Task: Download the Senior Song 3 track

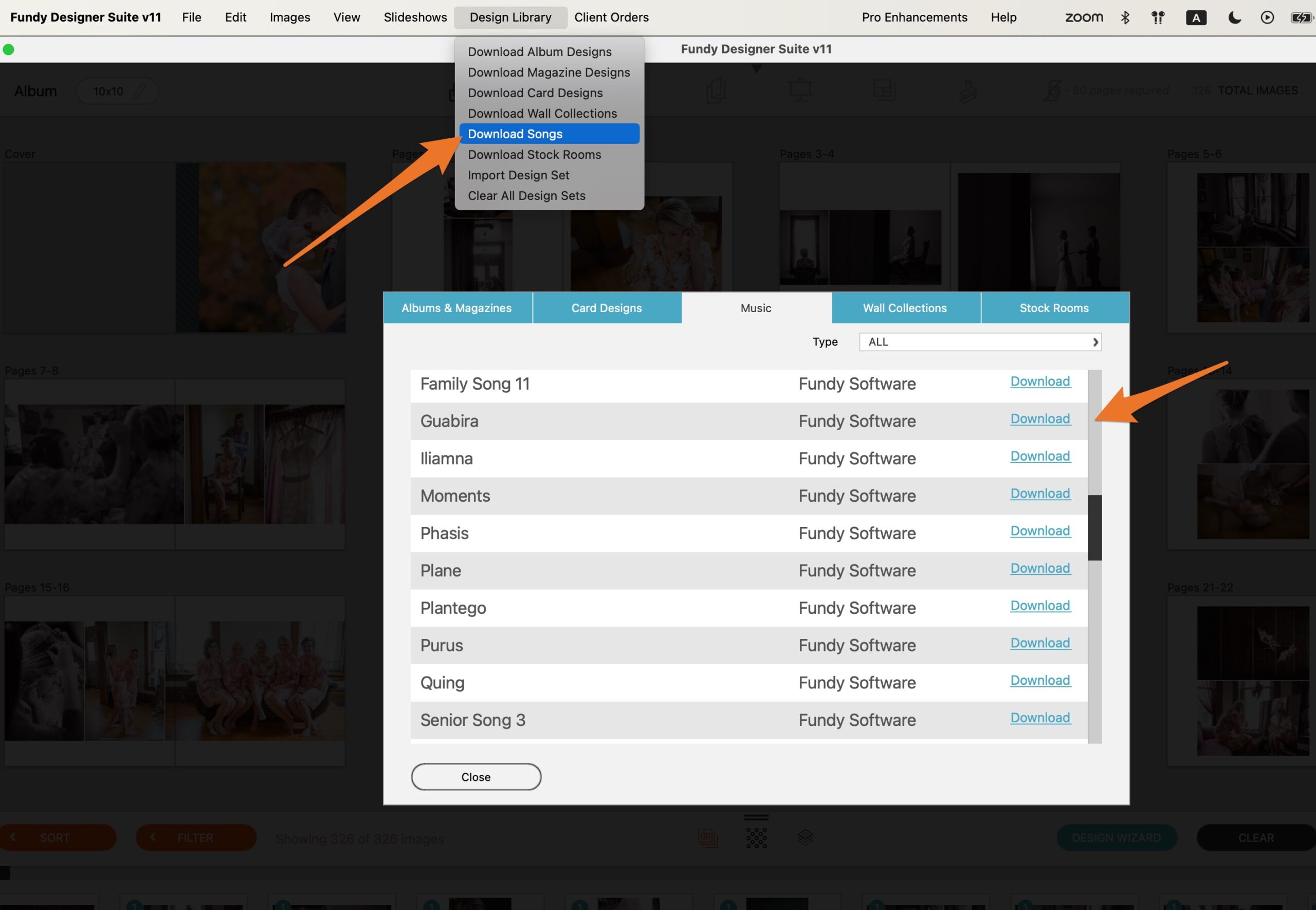Action: [1040, 718]
